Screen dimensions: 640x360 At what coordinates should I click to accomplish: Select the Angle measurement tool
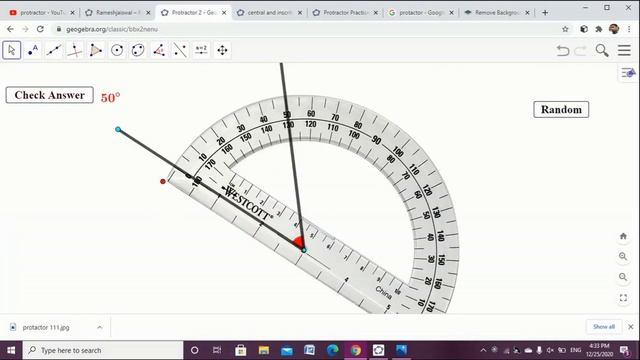(x=159, y=50)
